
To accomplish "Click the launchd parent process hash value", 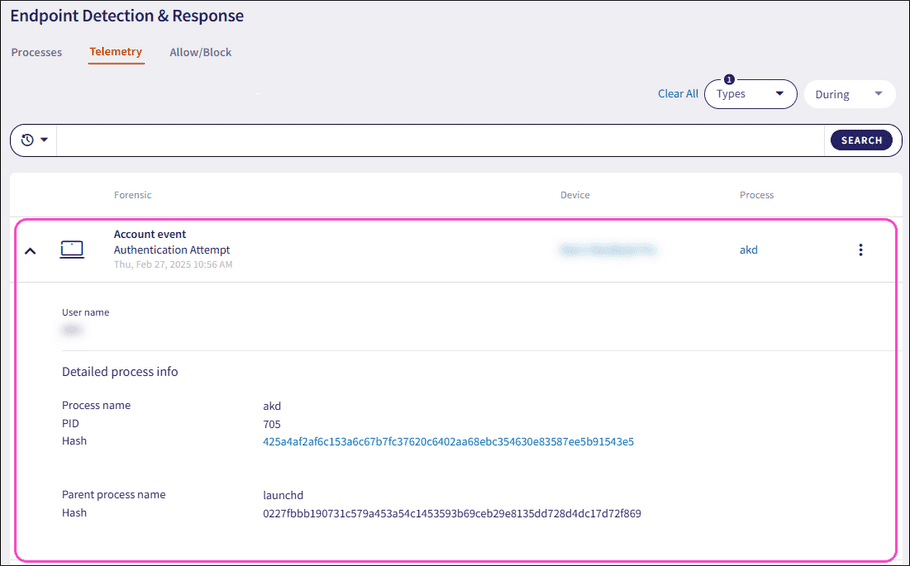I will coord(452,513).
